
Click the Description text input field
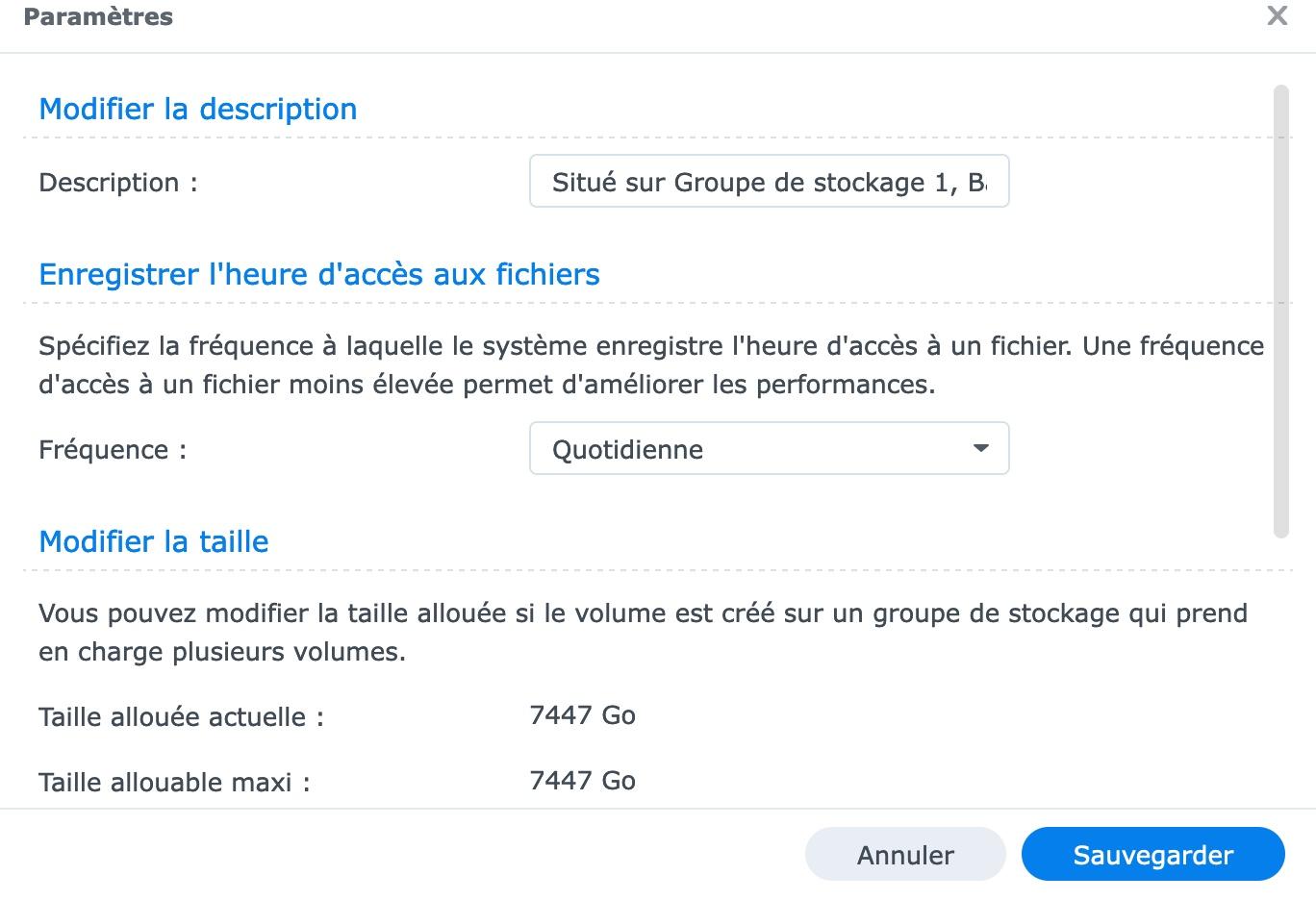click(x=768, y=182)
